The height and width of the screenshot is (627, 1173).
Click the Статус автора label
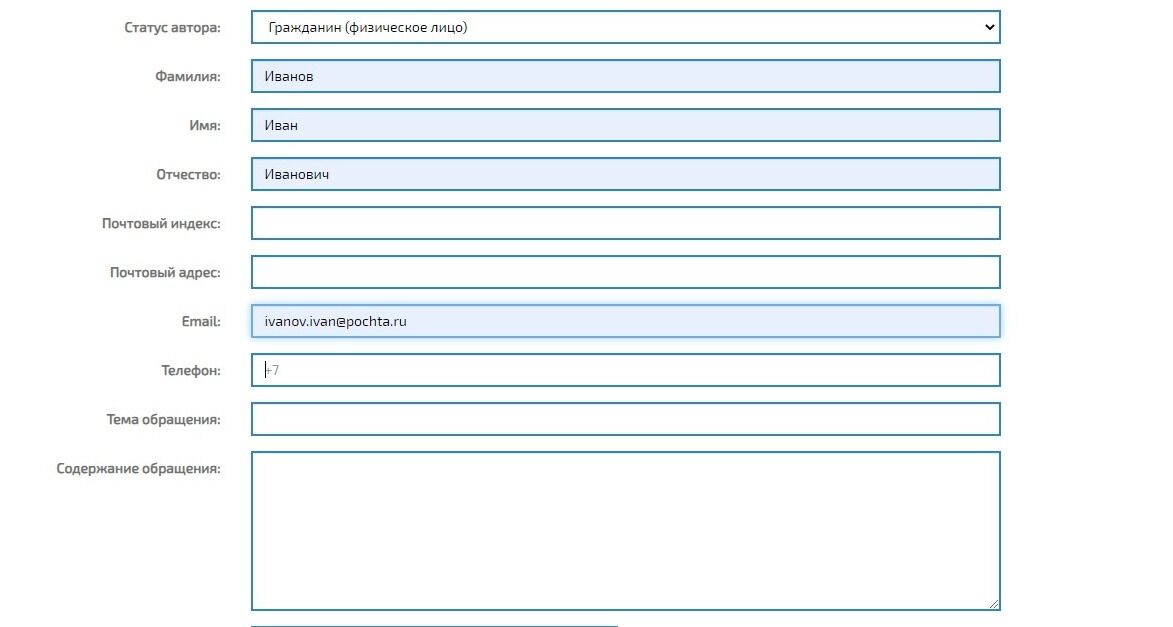(172, 28)
